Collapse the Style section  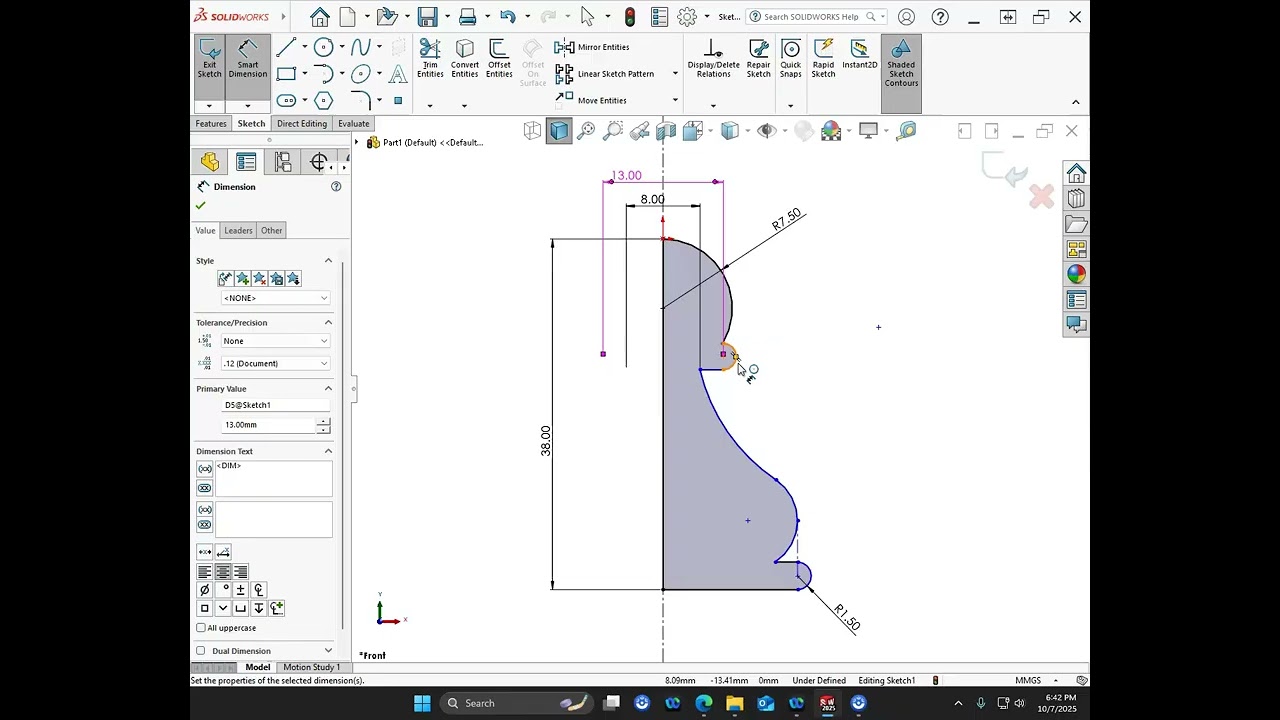(328, 261)
